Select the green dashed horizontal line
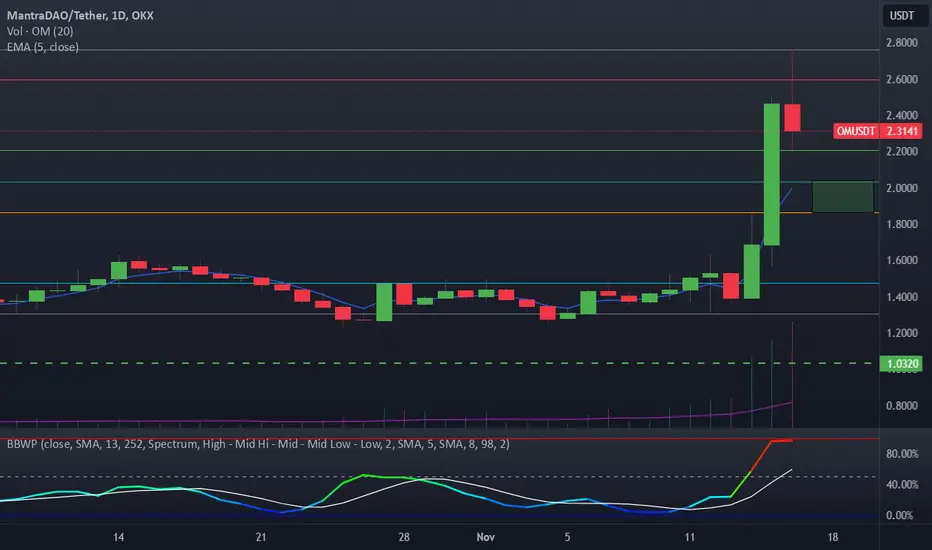Image resolution: width=932 pixels, height=550 pixels. pyautogui.click(x=439, y=363)
